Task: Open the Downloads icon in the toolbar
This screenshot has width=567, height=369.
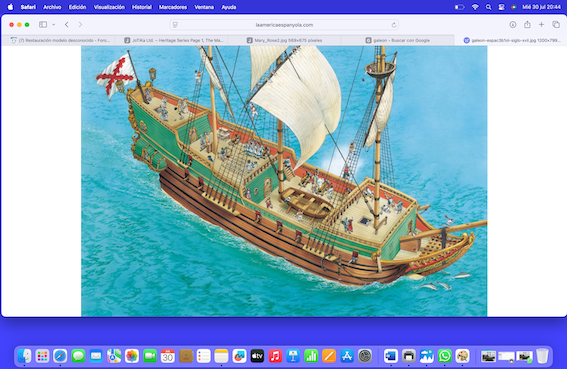Action: point(513,25)
